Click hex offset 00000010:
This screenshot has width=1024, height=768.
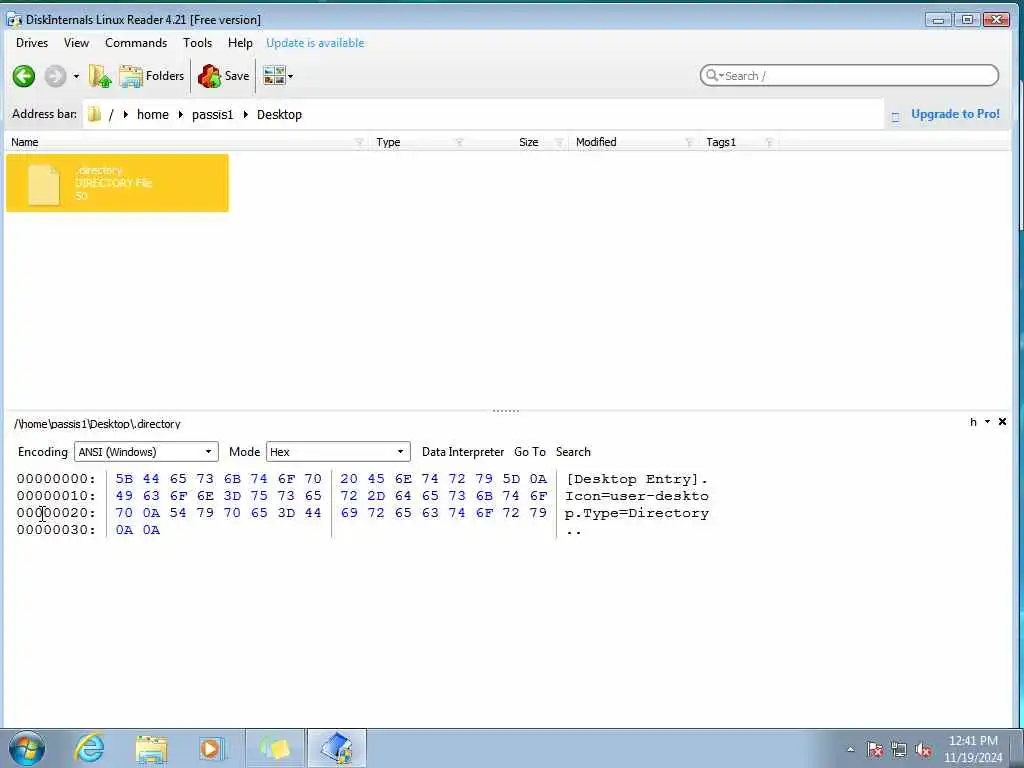56,496
